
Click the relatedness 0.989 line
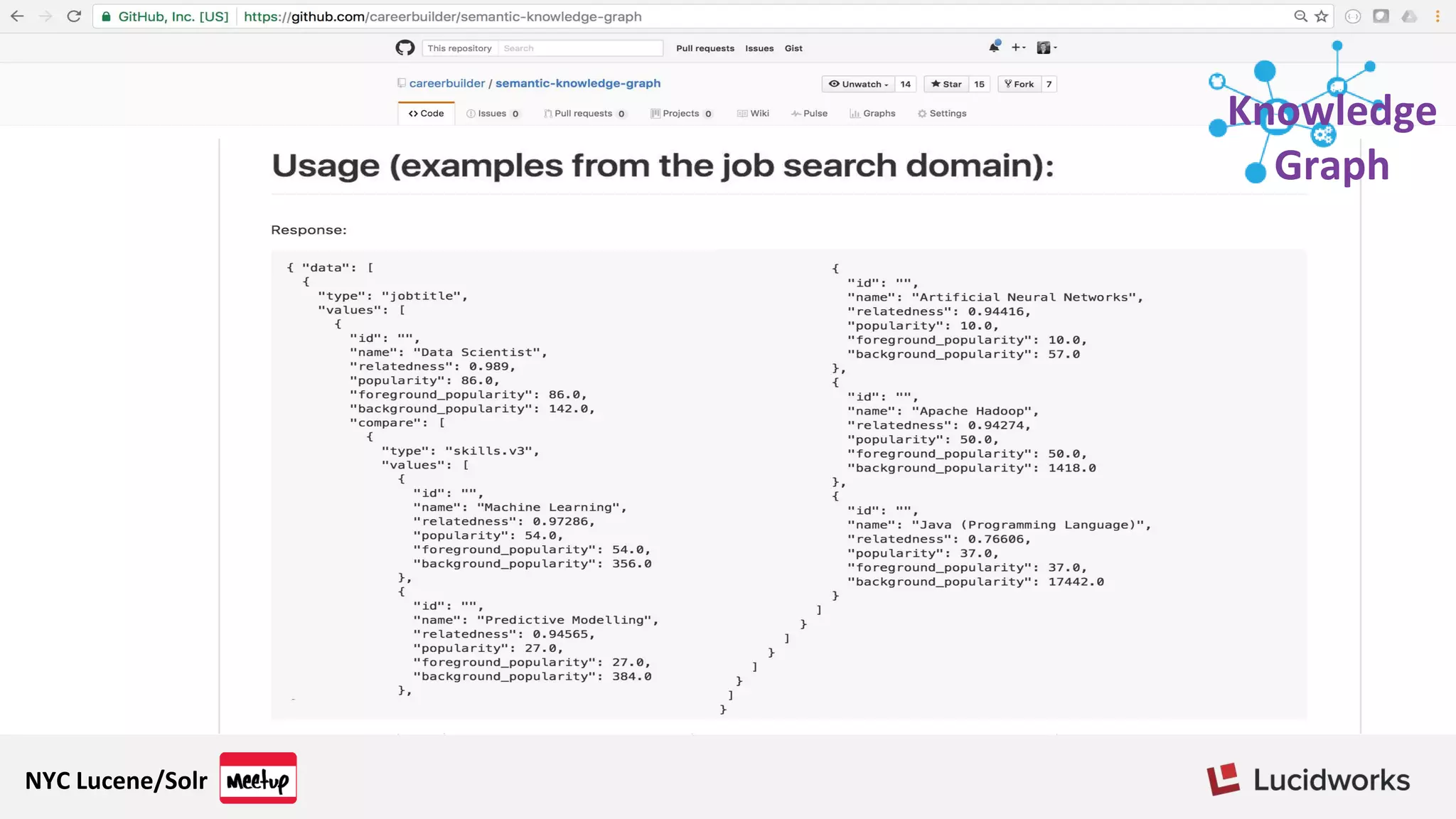point(432,366)
